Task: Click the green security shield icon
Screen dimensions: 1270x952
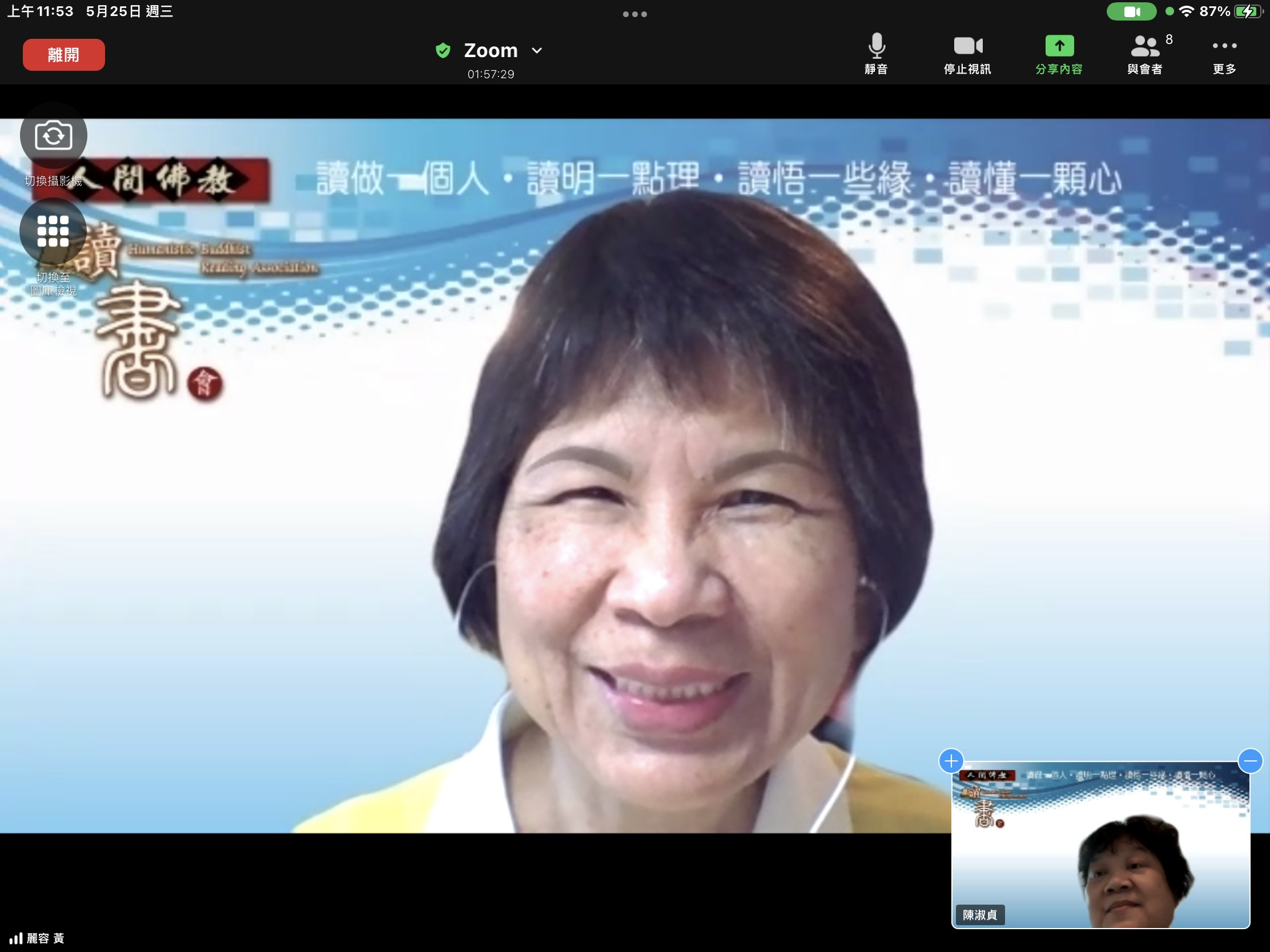Action: pos(443,50)
